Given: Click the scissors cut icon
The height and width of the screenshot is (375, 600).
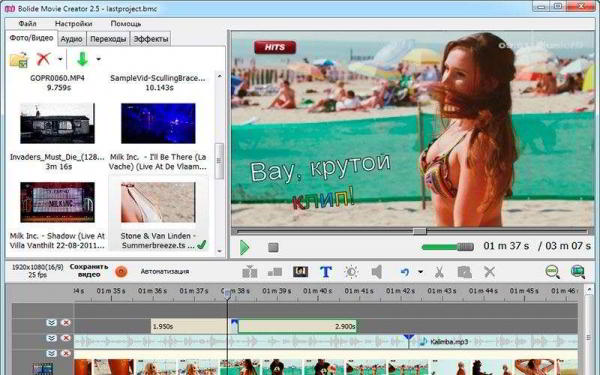Looking at the screenshot, I should [x=439, y=272].
